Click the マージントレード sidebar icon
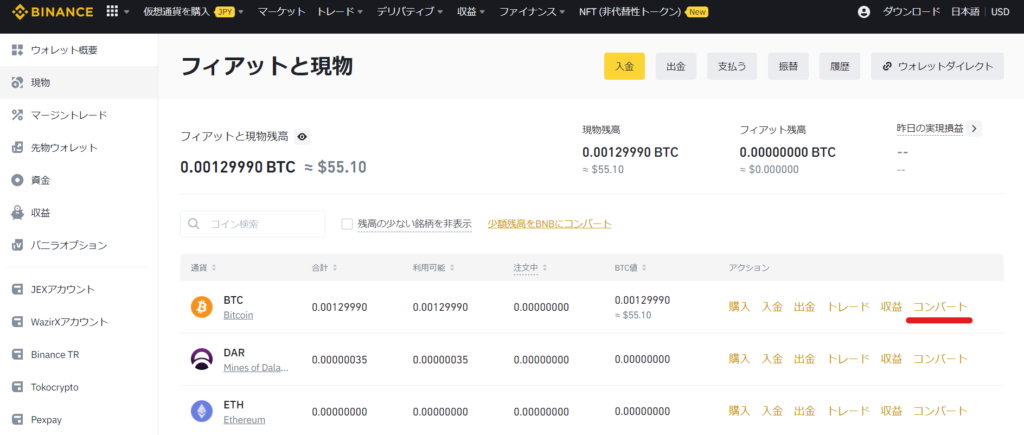This screenshot has height=435, width=1024. click(x=18, y=116)
